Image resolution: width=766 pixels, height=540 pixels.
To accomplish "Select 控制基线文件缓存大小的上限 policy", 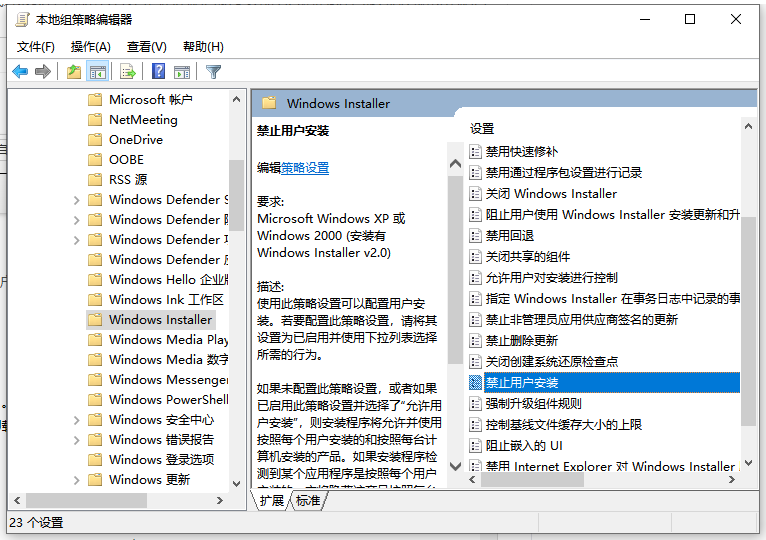I will (563, 425).
